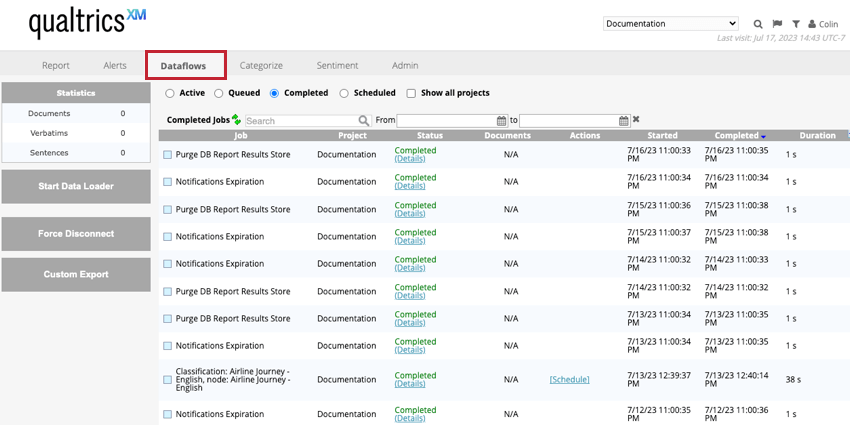Select the Active radio button
The height and width of the screenshot is (425, 850).
coord(170,93)
